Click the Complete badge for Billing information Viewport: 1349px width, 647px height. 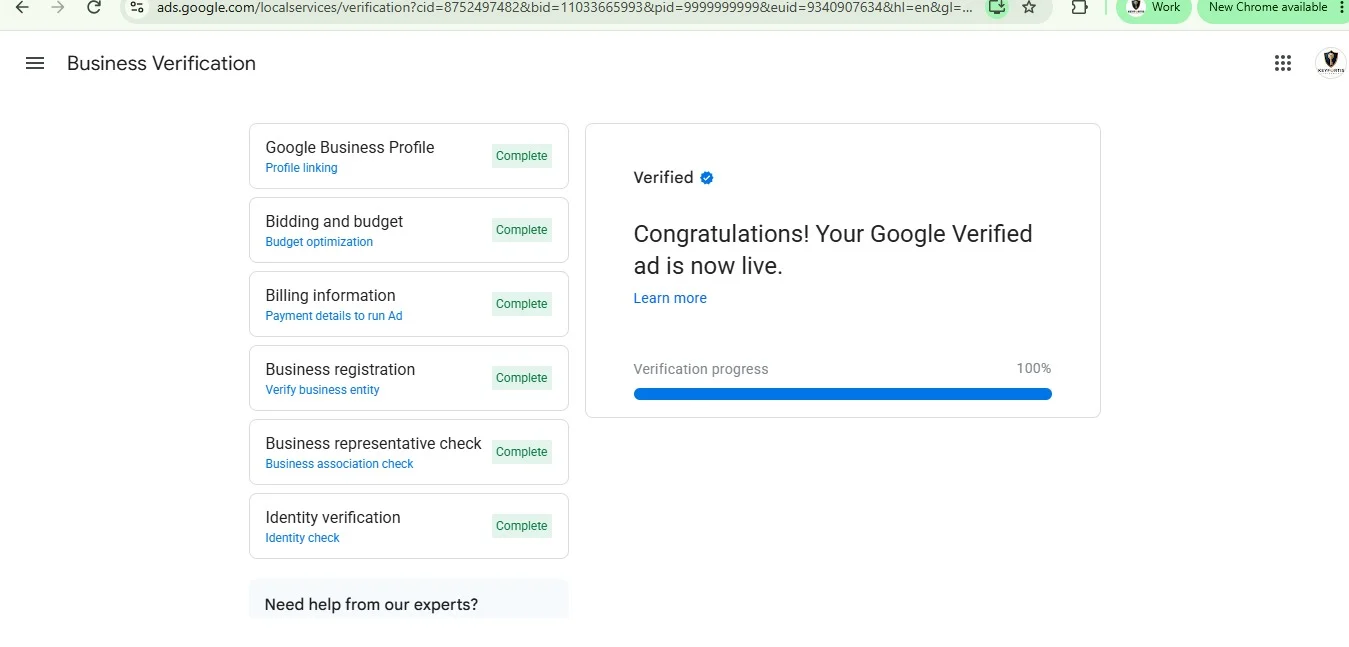(x=522, y=304)
